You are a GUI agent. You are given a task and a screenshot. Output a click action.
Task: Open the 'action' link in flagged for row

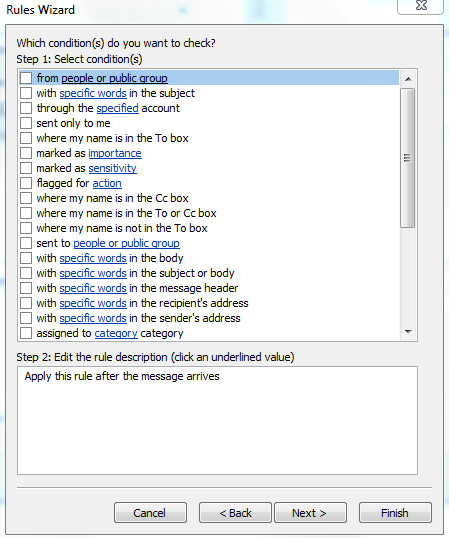point(107,183)
